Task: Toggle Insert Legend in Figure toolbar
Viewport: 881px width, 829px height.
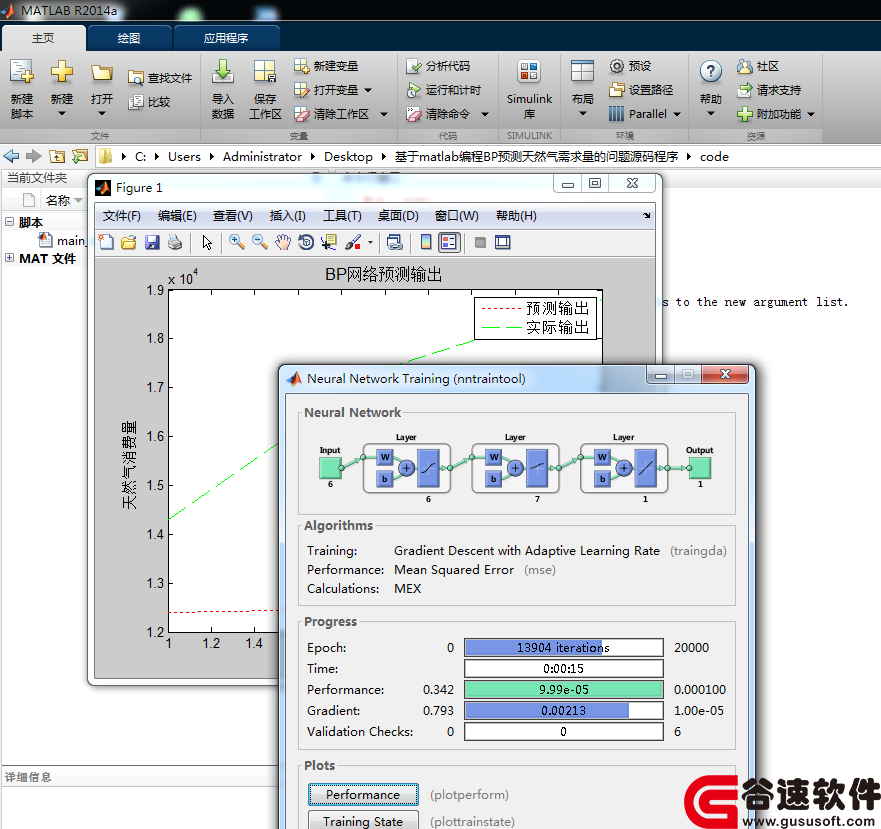Action: coord(449,242)
